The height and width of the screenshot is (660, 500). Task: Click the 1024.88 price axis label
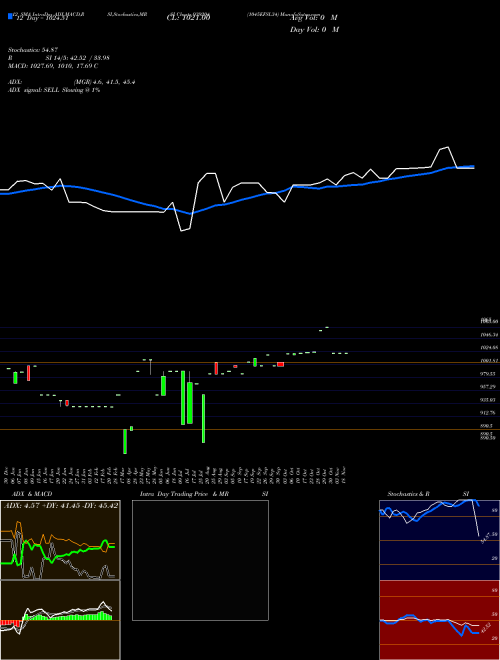489,348
